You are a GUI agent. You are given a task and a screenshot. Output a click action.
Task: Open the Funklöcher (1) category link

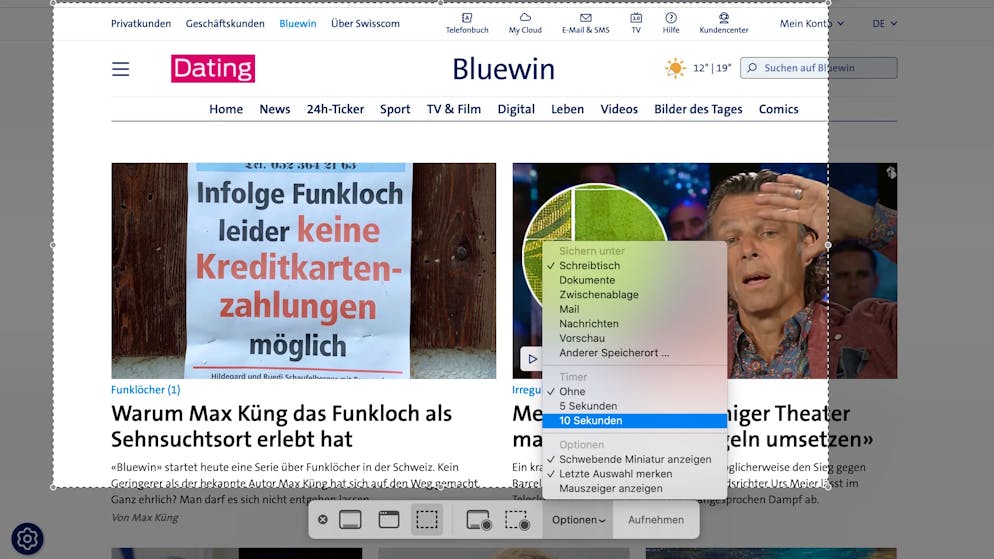click(146, 390)
